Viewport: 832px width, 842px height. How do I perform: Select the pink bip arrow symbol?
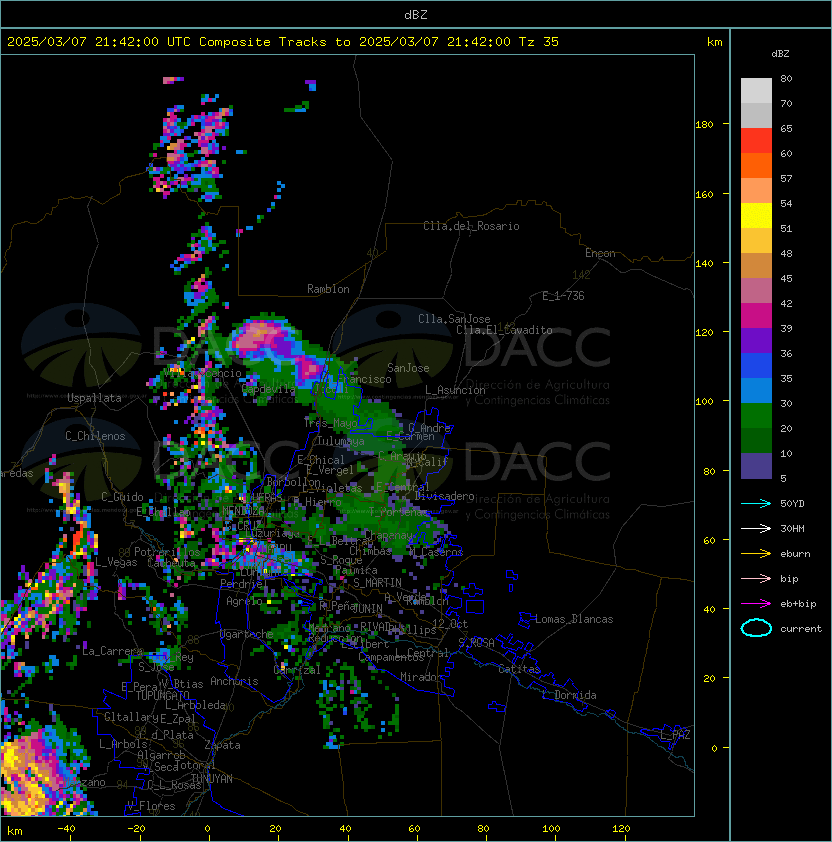coord(756,579)
